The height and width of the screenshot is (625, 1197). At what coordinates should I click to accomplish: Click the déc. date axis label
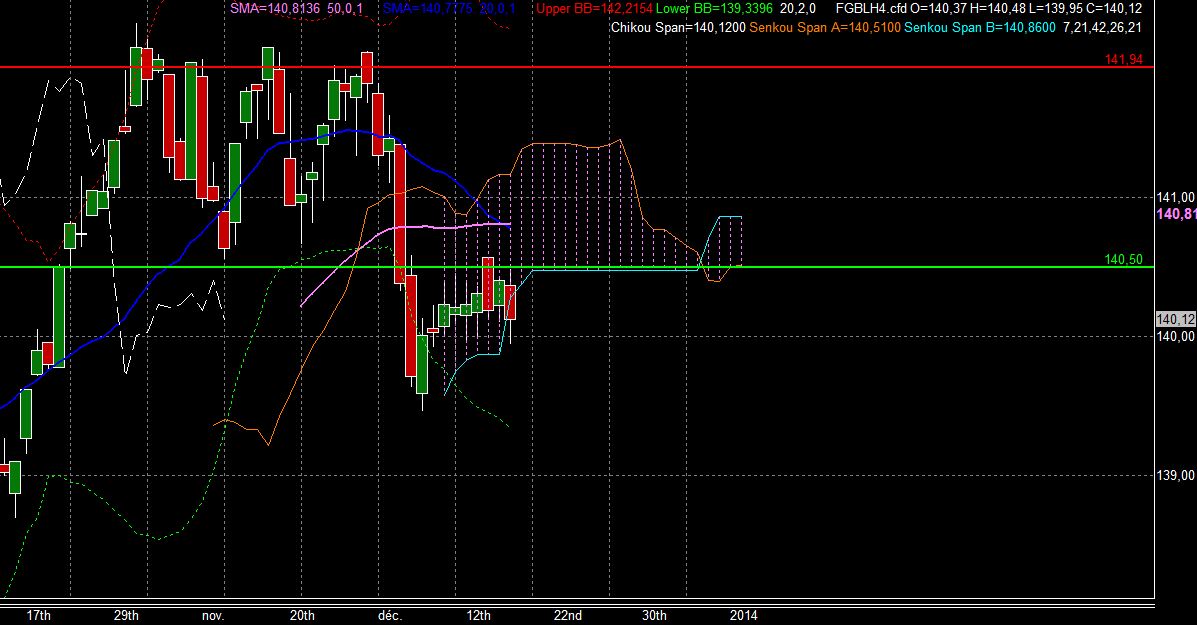389,615
